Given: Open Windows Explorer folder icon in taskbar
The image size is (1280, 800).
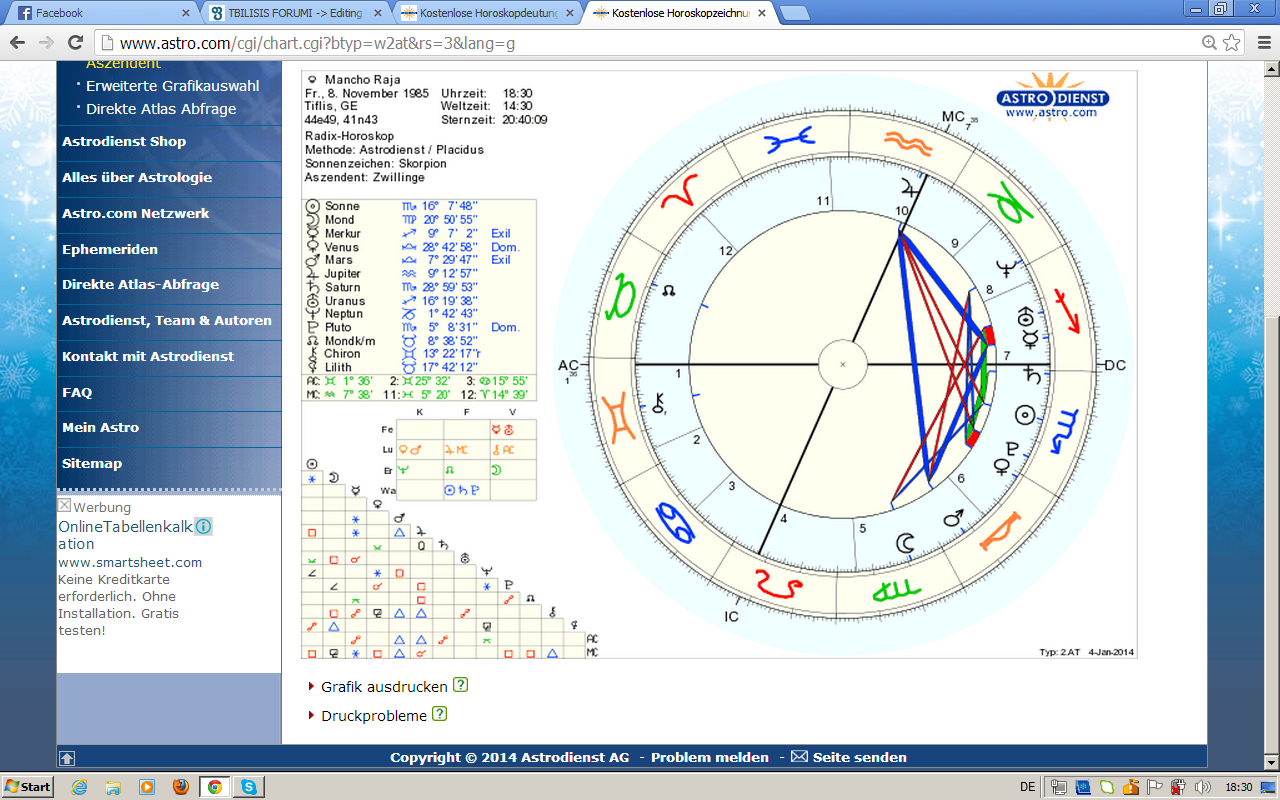Looking at the screenshot, I should (x=113, y=787).
